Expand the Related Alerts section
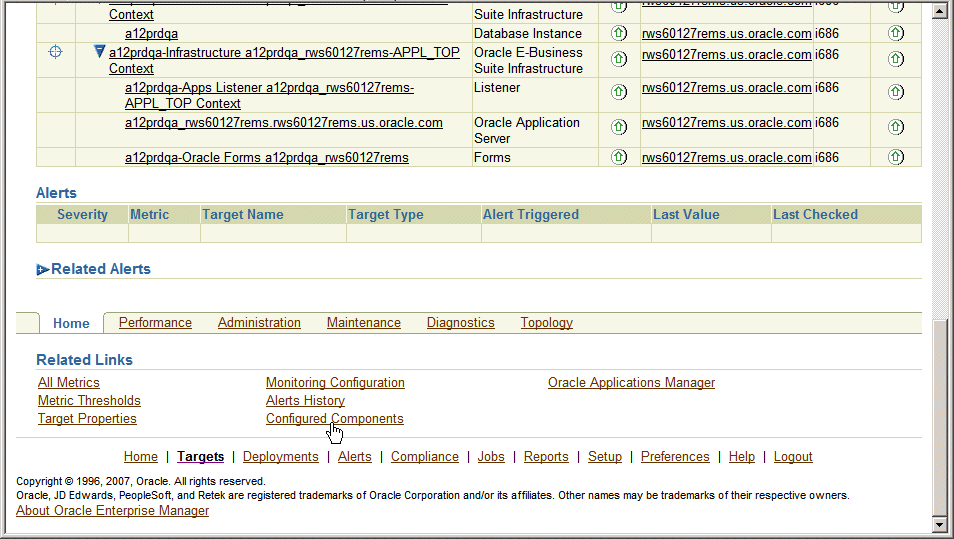The image size is (954, 539). click(43, 270)
